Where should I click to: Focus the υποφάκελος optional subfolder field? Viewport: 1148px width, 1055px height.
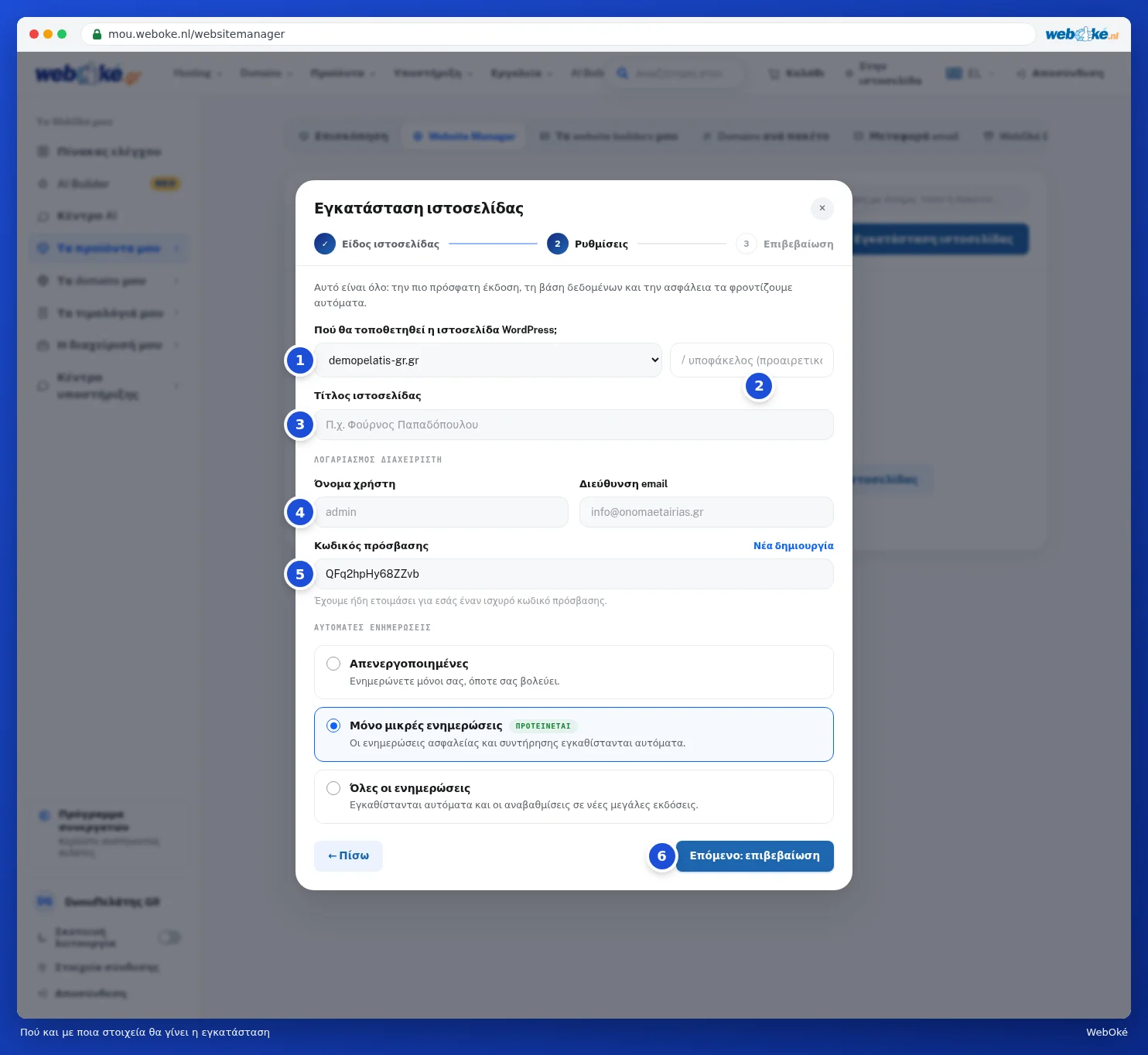pyautogui.click(x=752, y=360)
